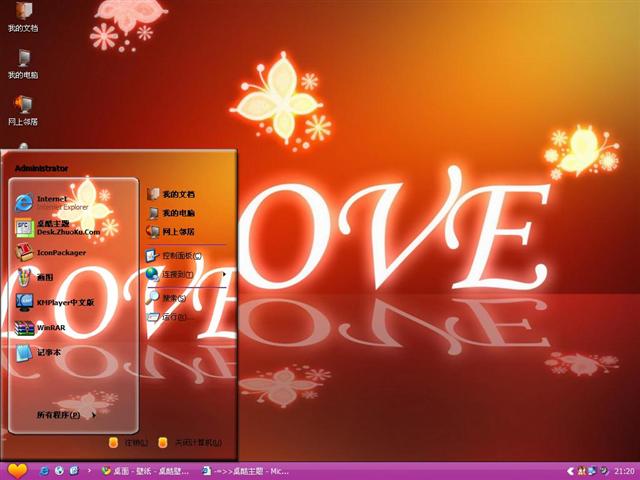Expand the 连接到(T) submenu

click(x=186, y=274)
